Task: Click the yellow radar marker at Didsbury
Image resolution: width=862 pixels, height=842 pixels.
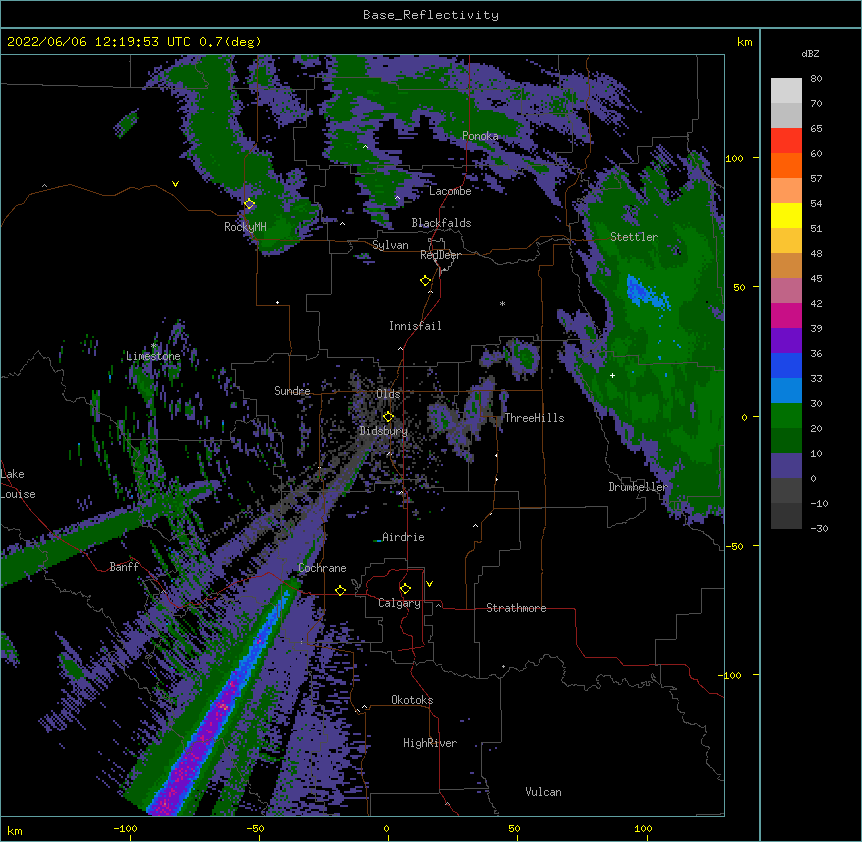Action: (x=388, y=416)
